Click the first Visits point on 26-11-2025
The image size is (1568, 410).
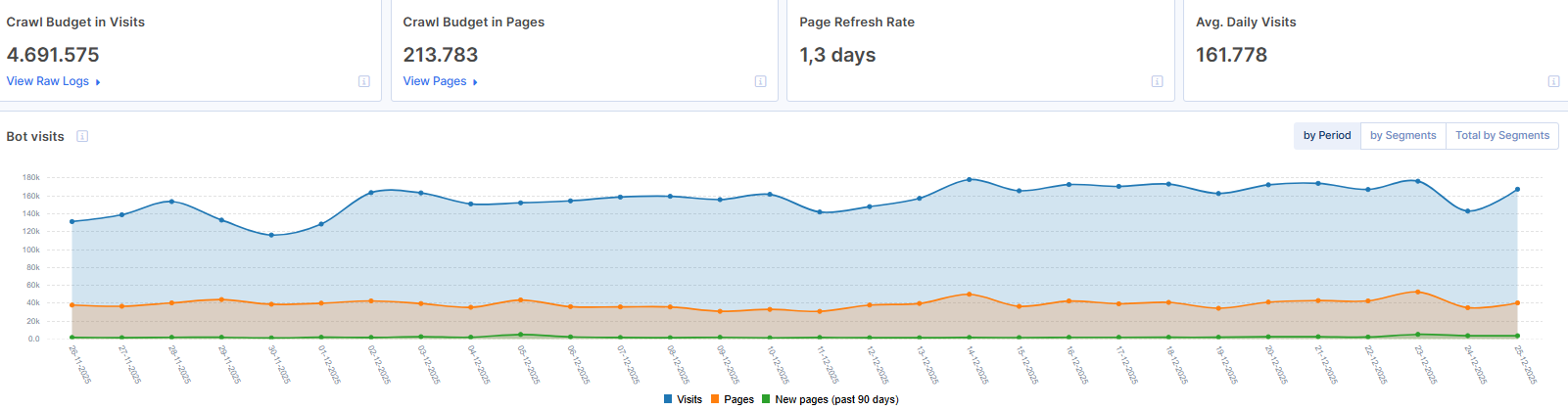(x=71, y=221)
